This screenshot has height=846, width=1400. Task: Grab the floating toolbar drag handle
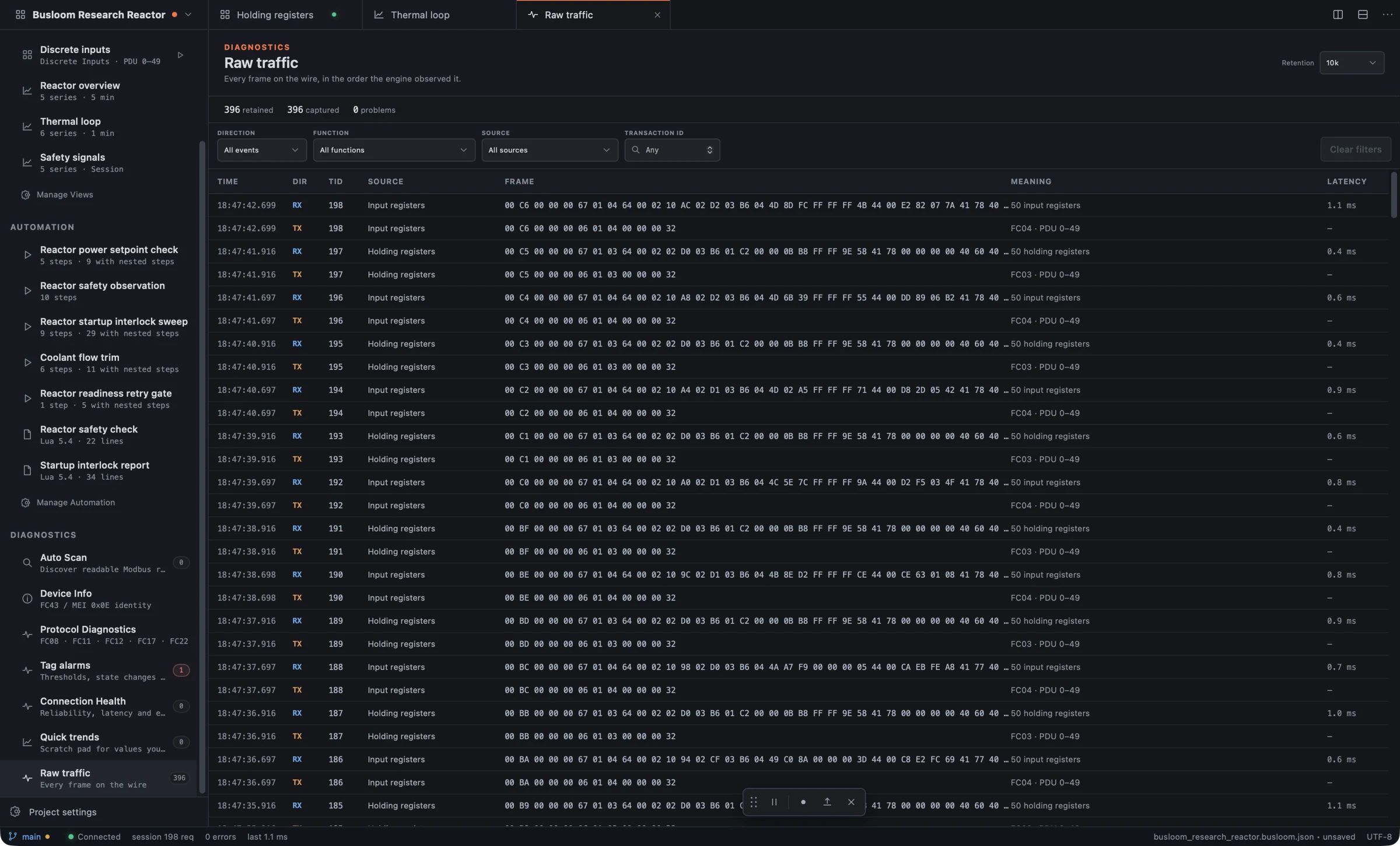point(754,802)
